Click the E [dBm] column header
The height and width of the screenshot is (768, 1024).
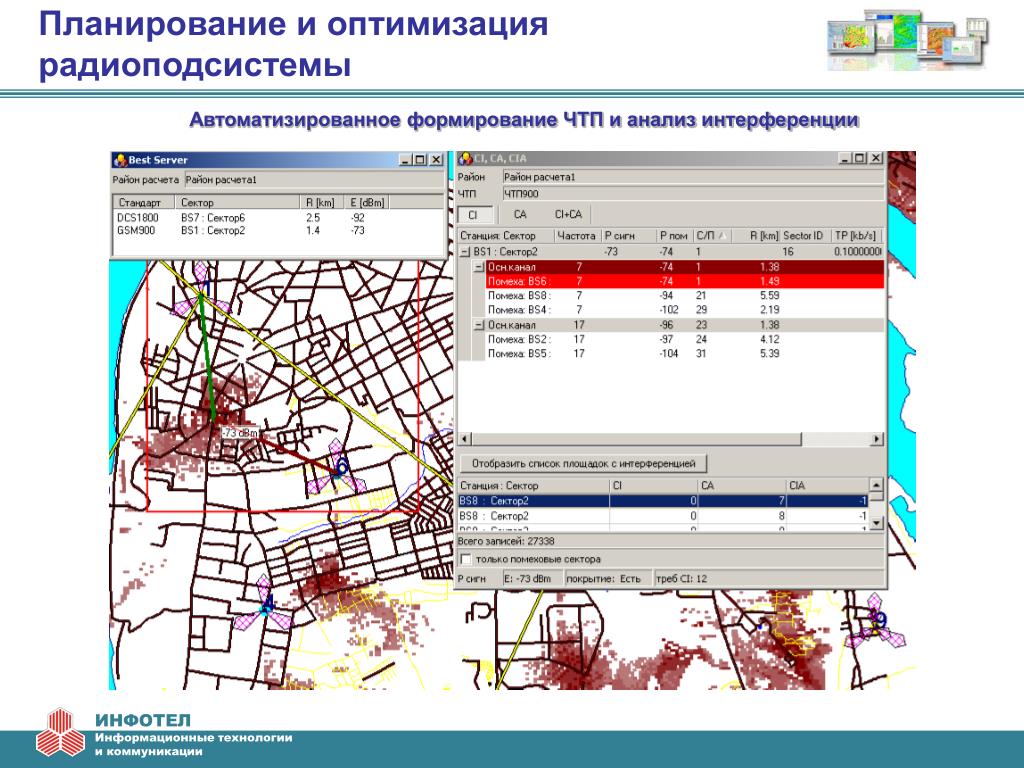click(x=367, y=202)
